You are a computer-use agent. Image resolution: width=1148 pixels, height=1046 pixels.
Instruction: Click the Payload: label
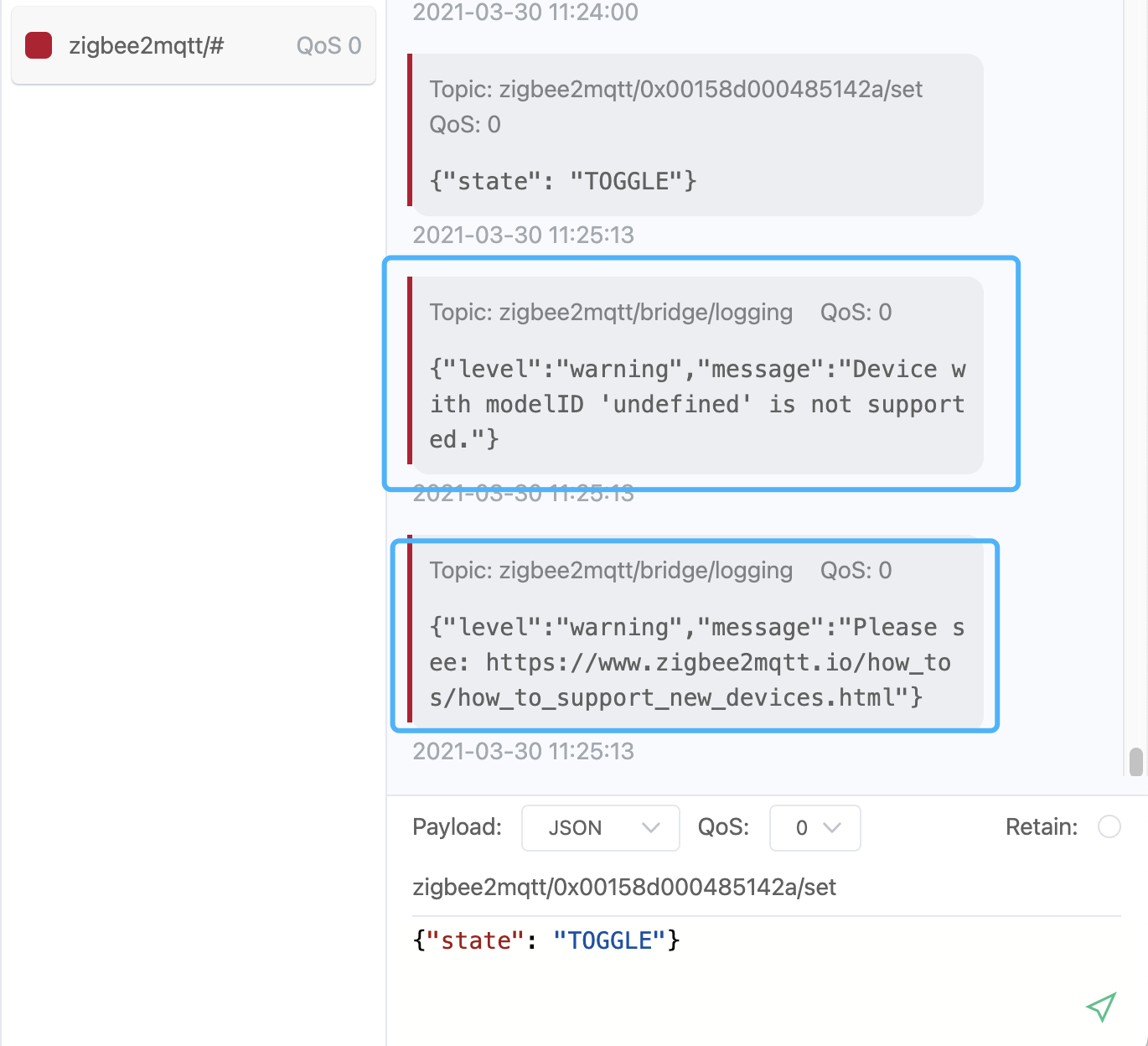[458, 827]
